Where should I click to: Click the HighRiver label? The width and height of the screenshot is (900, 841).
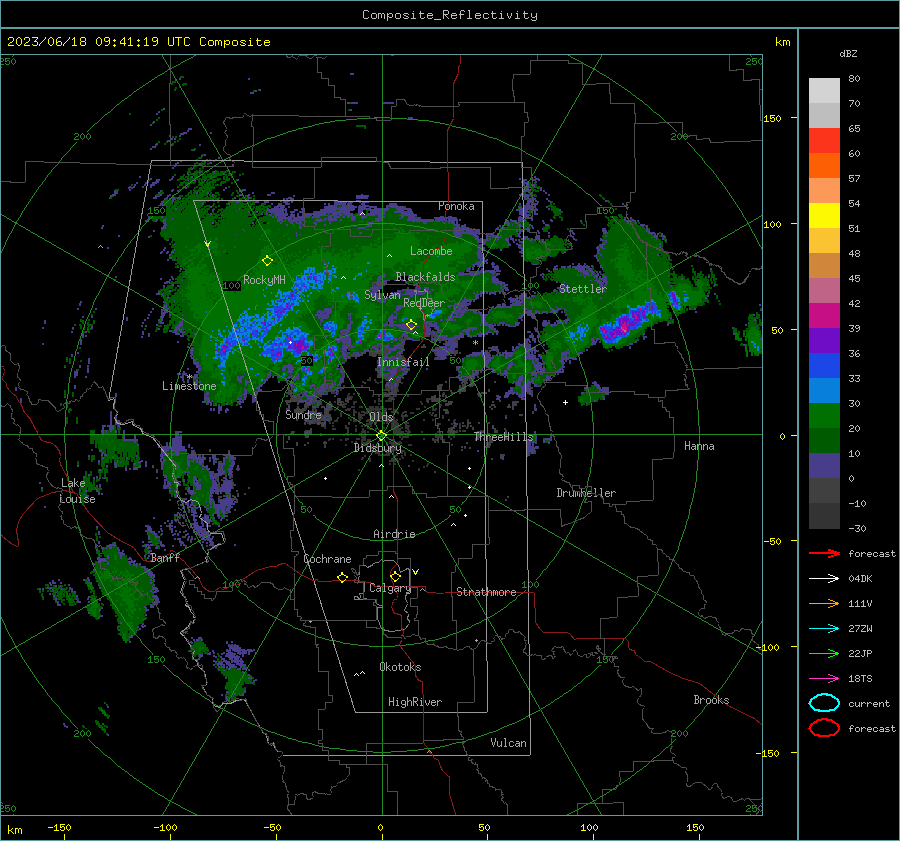pyautogui.click(x=415, y=702)
